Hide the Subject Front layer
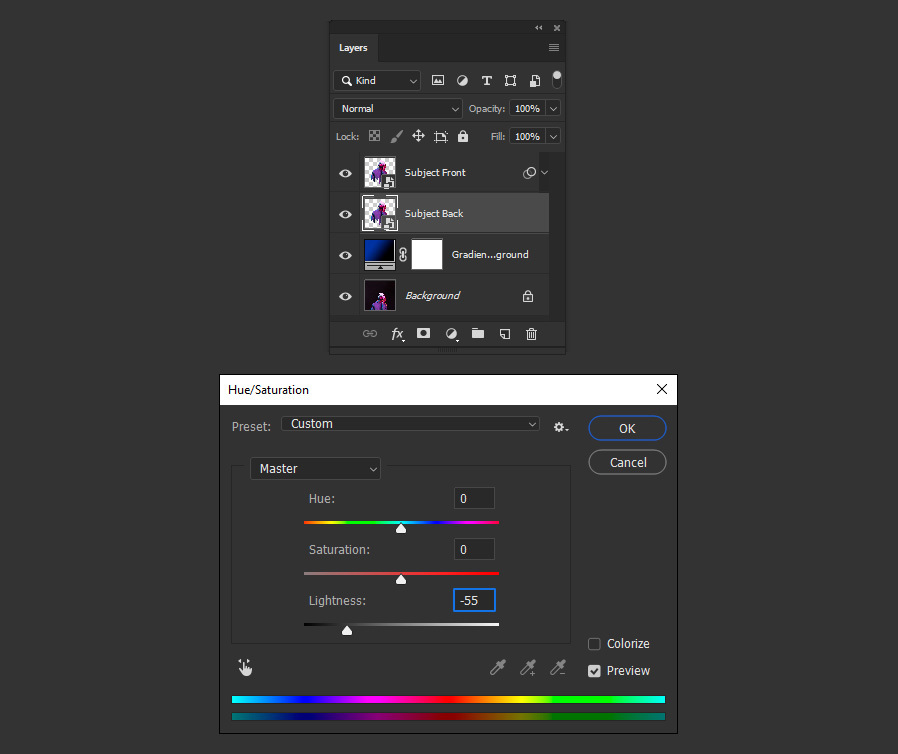 pos(345,173)
